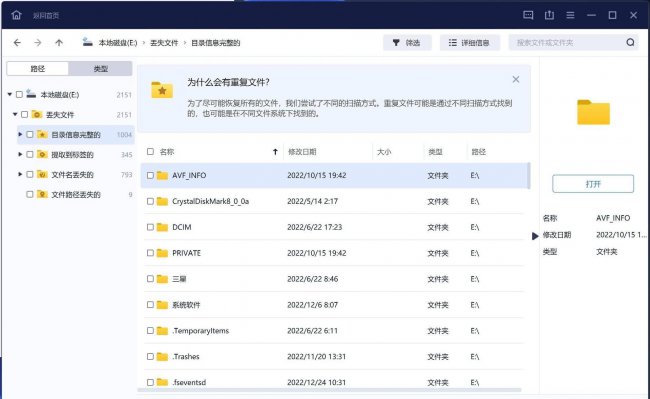Click 丢失文件 in the breadcrumb
This screenshot has width=650, height=399.
point(164,43)
